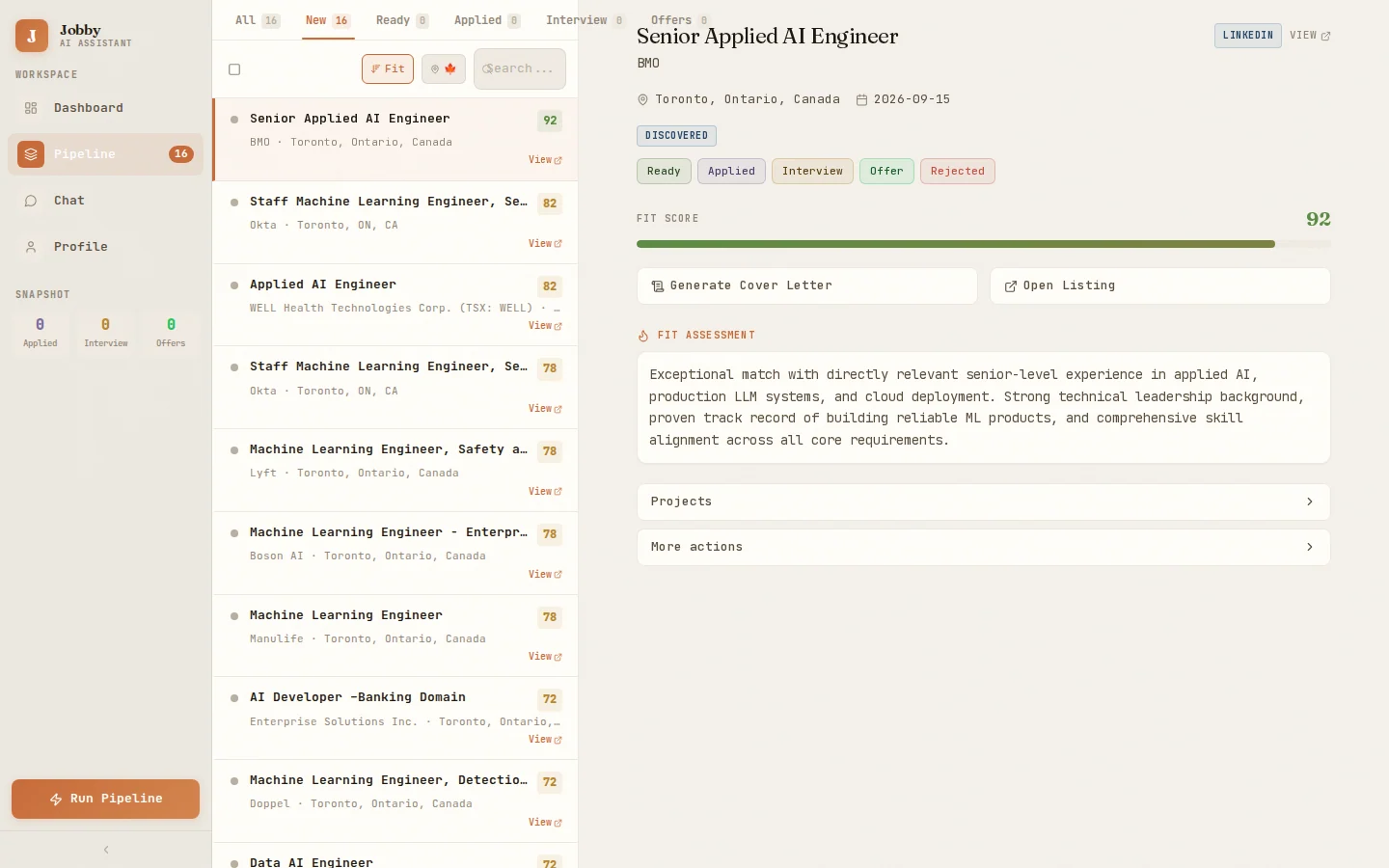Click the Offers snapshot card
Image resolution: width=1389 pixels, height=868 pixels.
[x=171, y=332]
